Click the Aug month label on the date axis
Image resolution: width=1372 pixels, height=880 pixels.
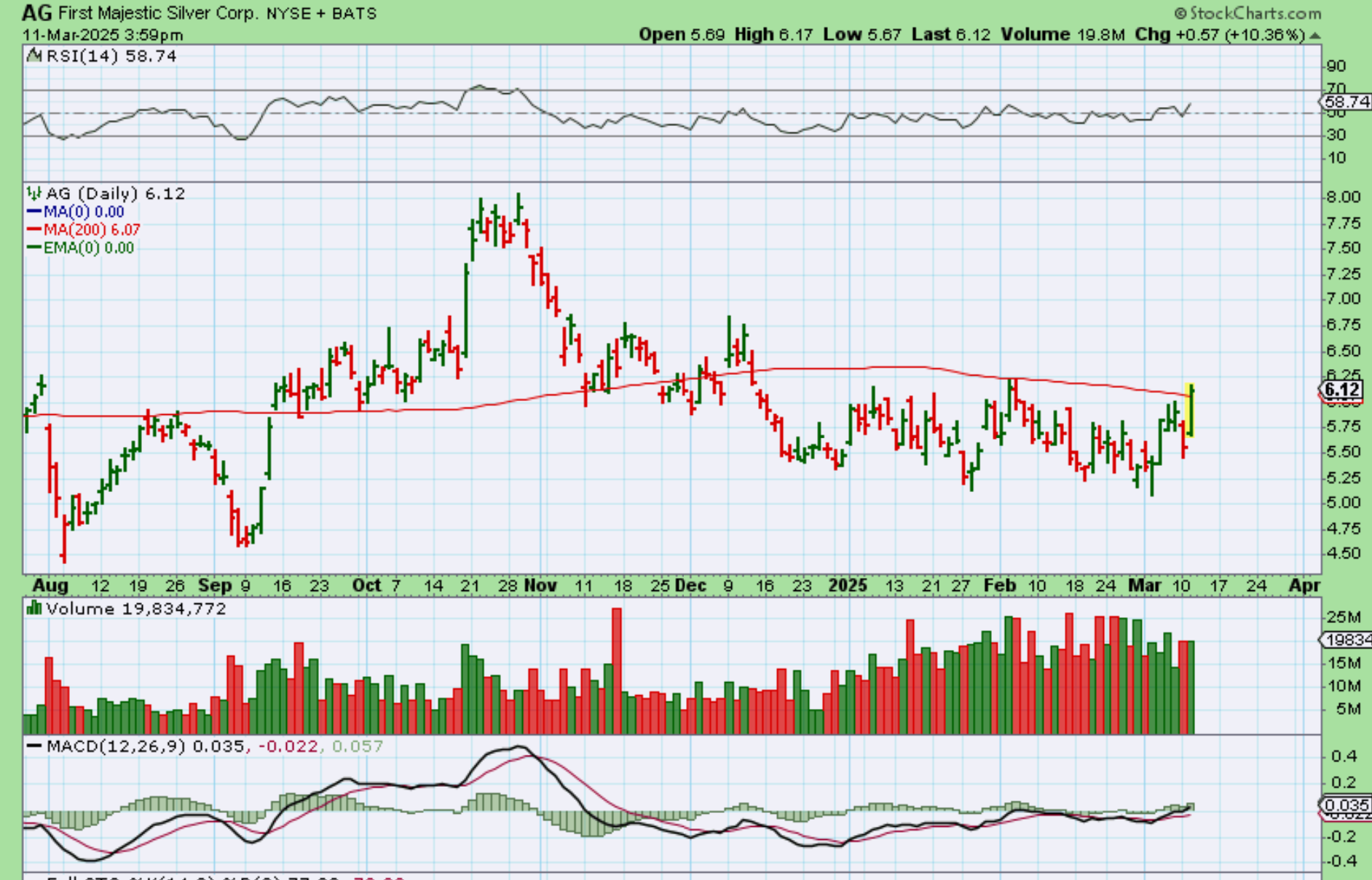coord(50,585)
